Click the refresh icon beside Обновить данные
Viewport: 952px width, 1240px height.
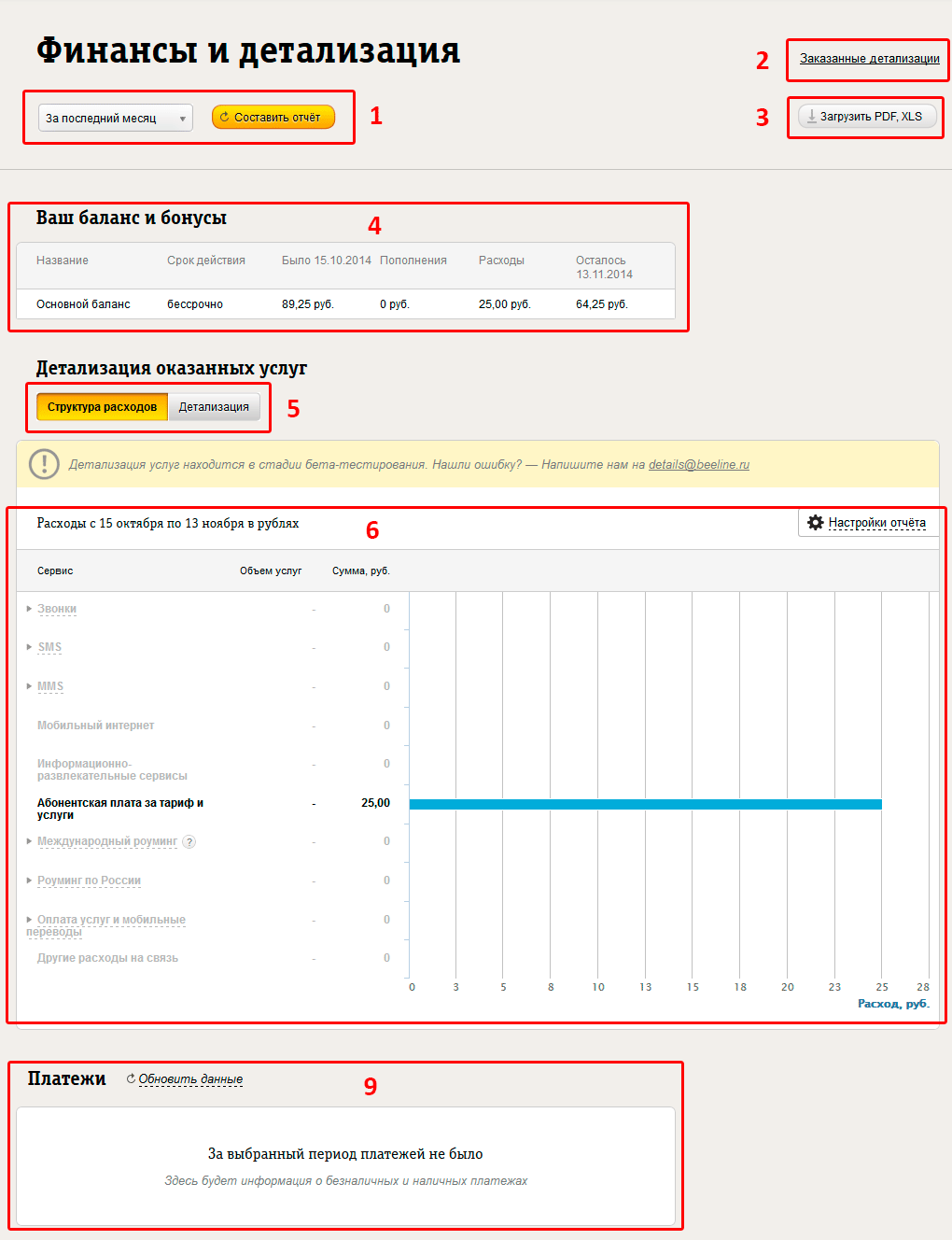pyautogui.click(x=131, y=1078)
